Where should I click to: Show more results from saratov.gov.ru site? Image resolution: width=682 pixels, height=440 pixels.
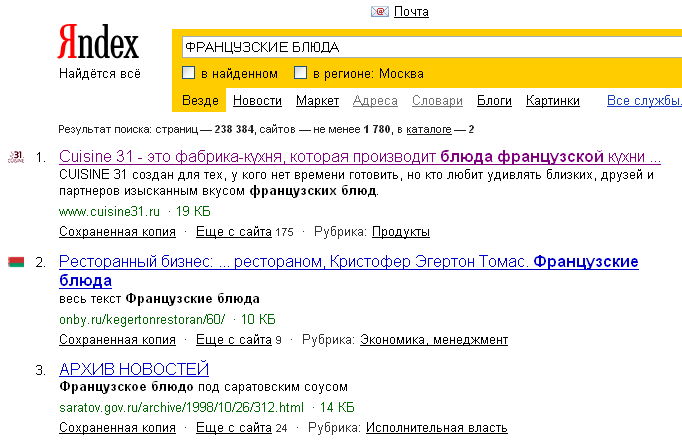coord(234,427)
